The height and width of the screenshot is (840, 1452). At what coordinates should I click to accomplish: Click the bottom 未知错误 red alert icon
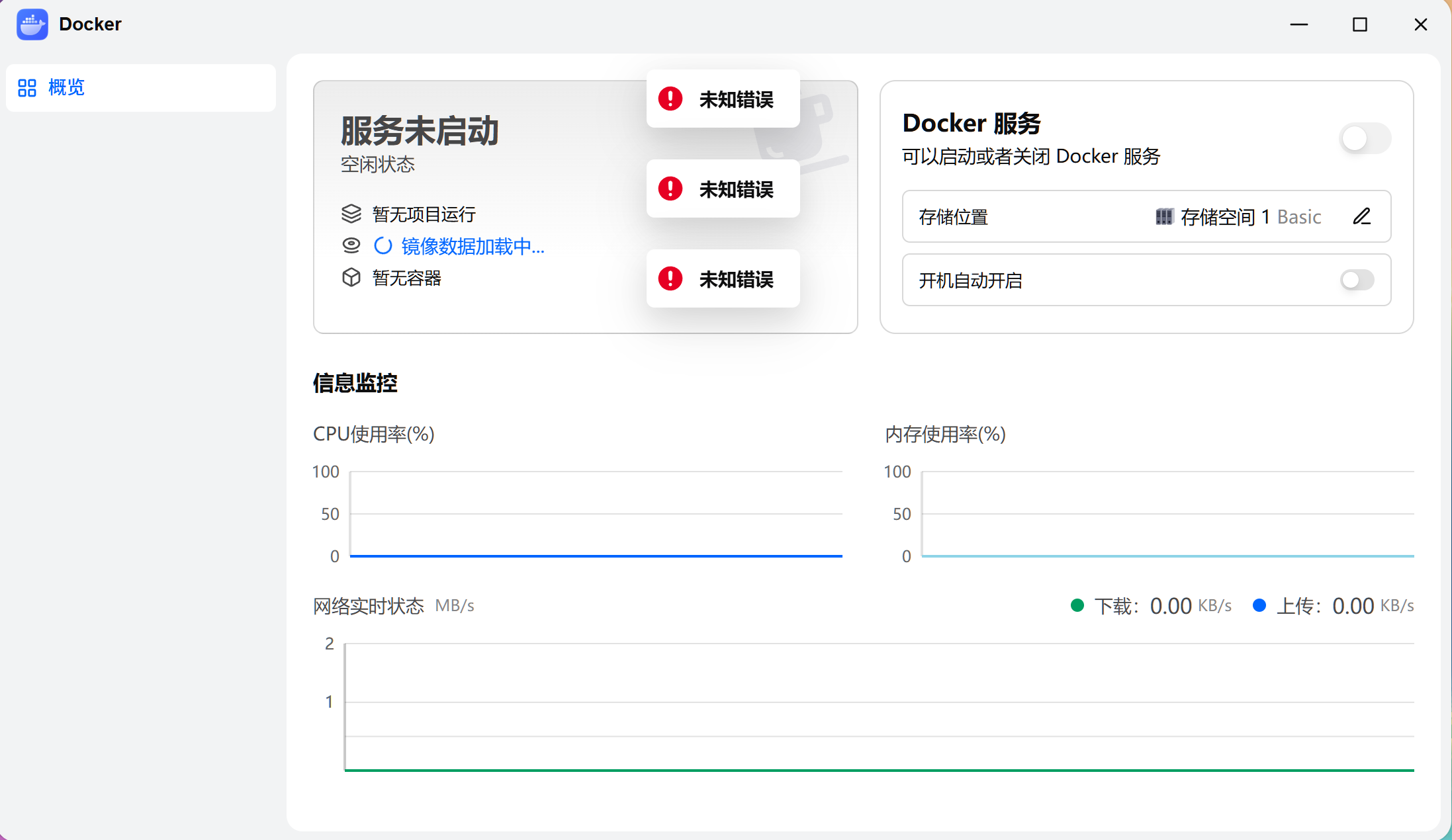pyautogui.click(x=670, y=278)
